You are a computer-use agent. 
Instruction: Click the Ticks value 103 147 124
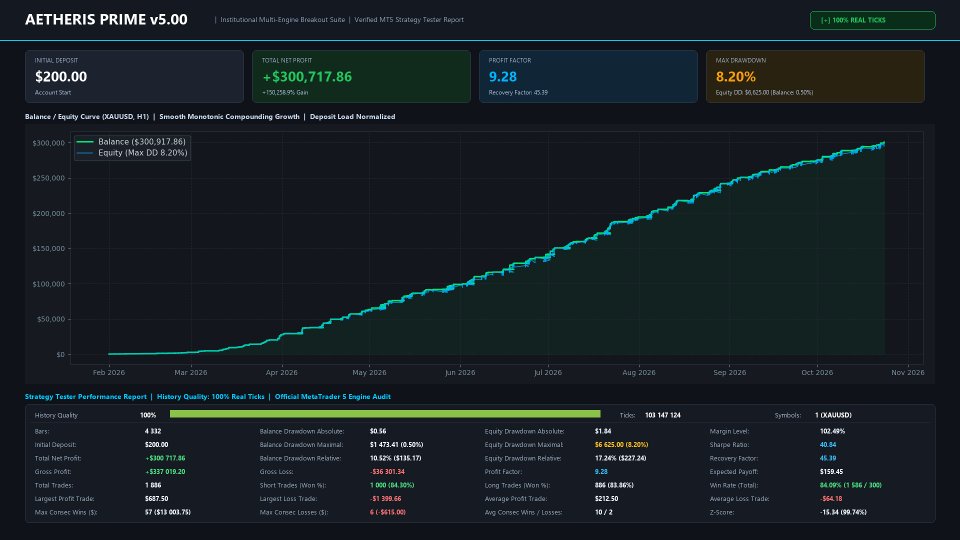[x=662, y=415]
